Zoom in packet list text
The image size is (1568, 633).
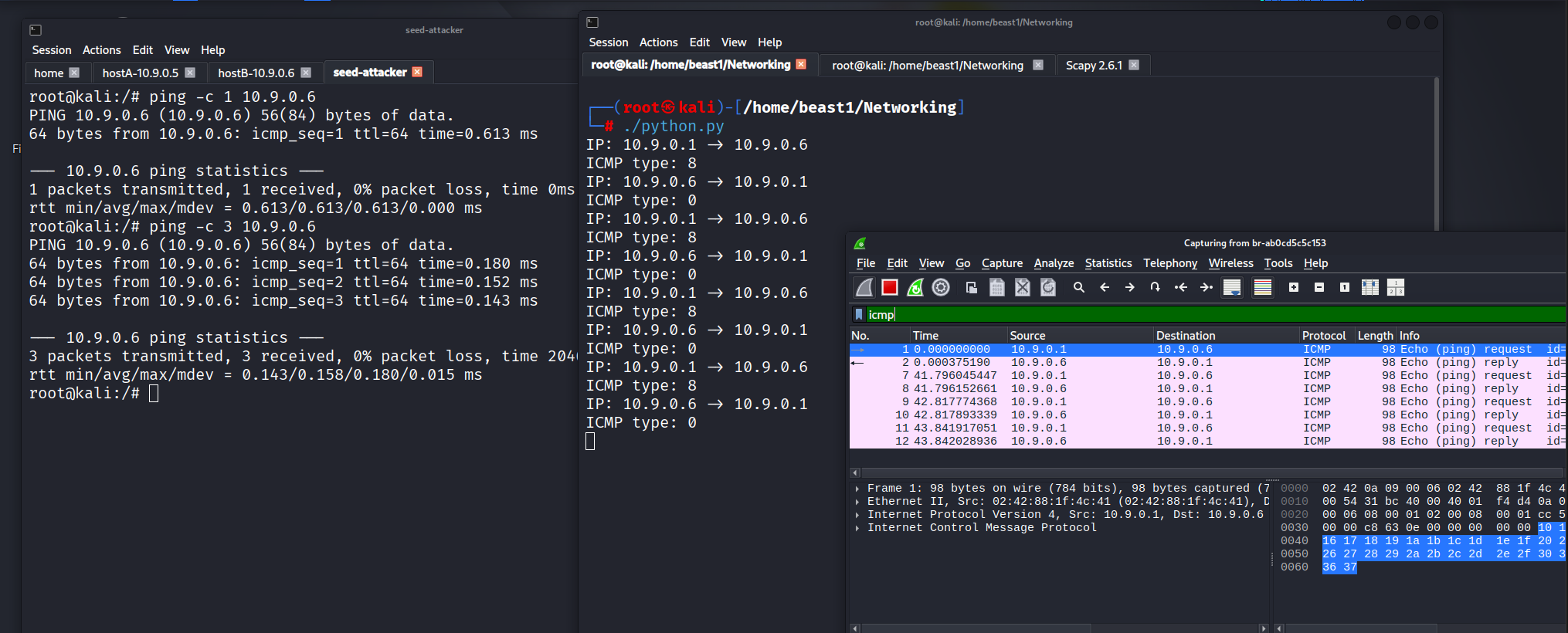tap(1294, 287)
